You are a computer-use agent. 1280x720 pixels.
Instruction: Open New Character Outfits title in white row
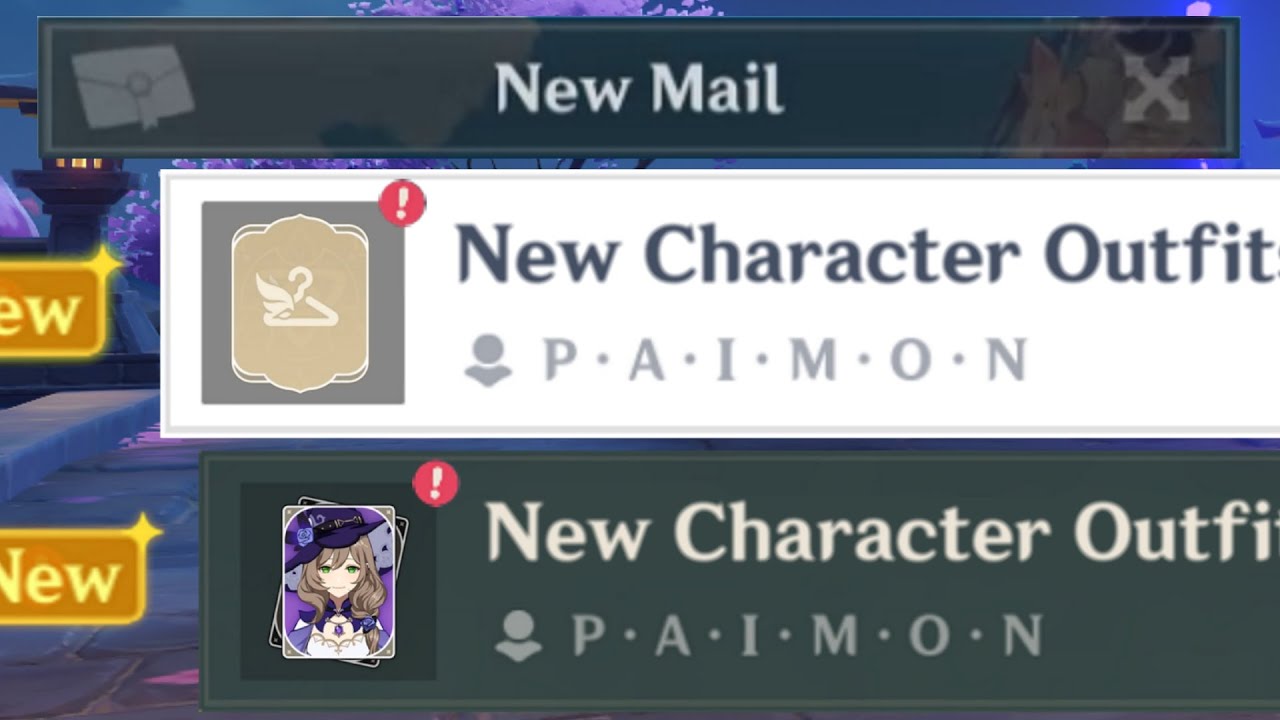pyautogui.click(x=868, y=253)
